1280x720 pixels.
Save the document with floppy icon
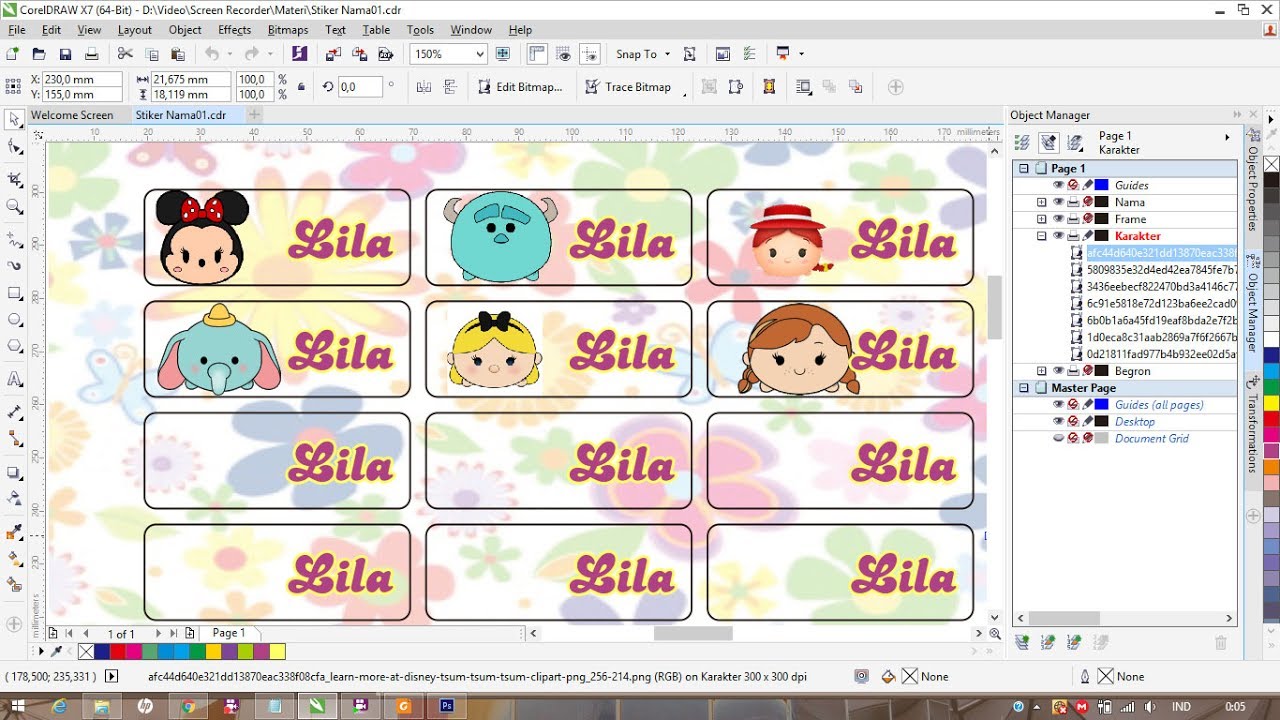pos(65,54)
